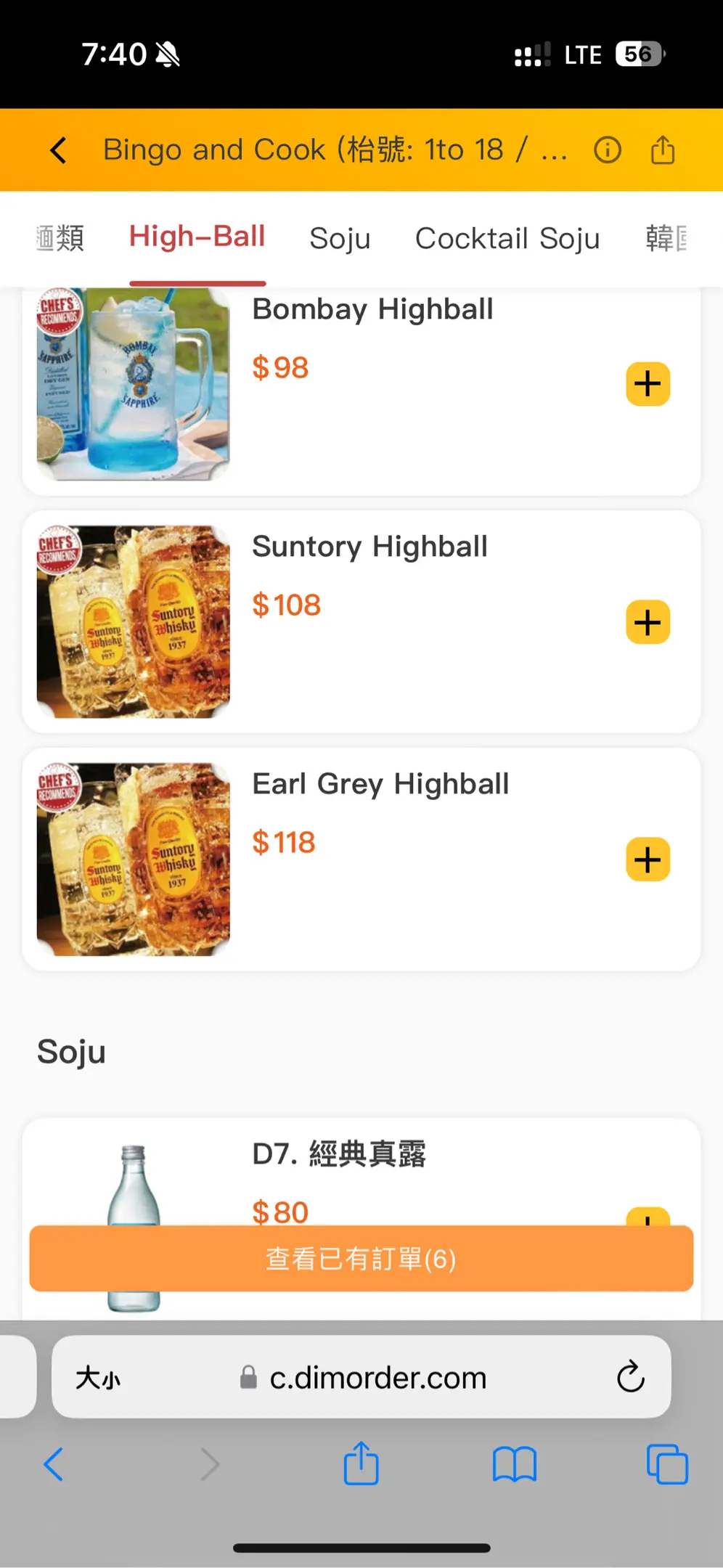Switch to the Soju category tab
Image resolution: width=723 pixels, height=1568 pixels.
click(340, 238)
